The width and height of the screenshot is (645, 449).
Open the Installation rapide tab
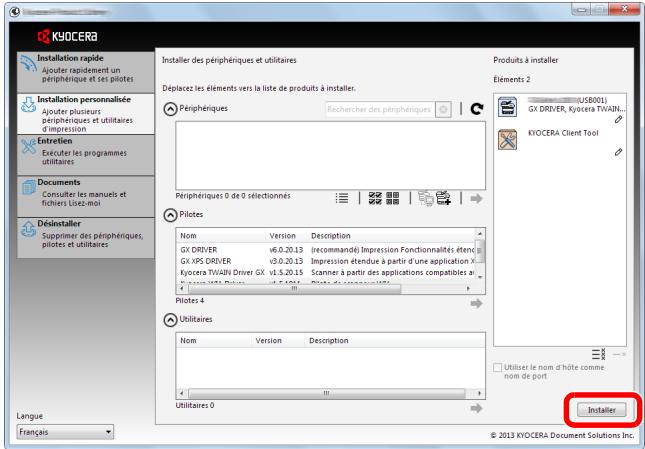pyautogui.click(x=86, y=72)
